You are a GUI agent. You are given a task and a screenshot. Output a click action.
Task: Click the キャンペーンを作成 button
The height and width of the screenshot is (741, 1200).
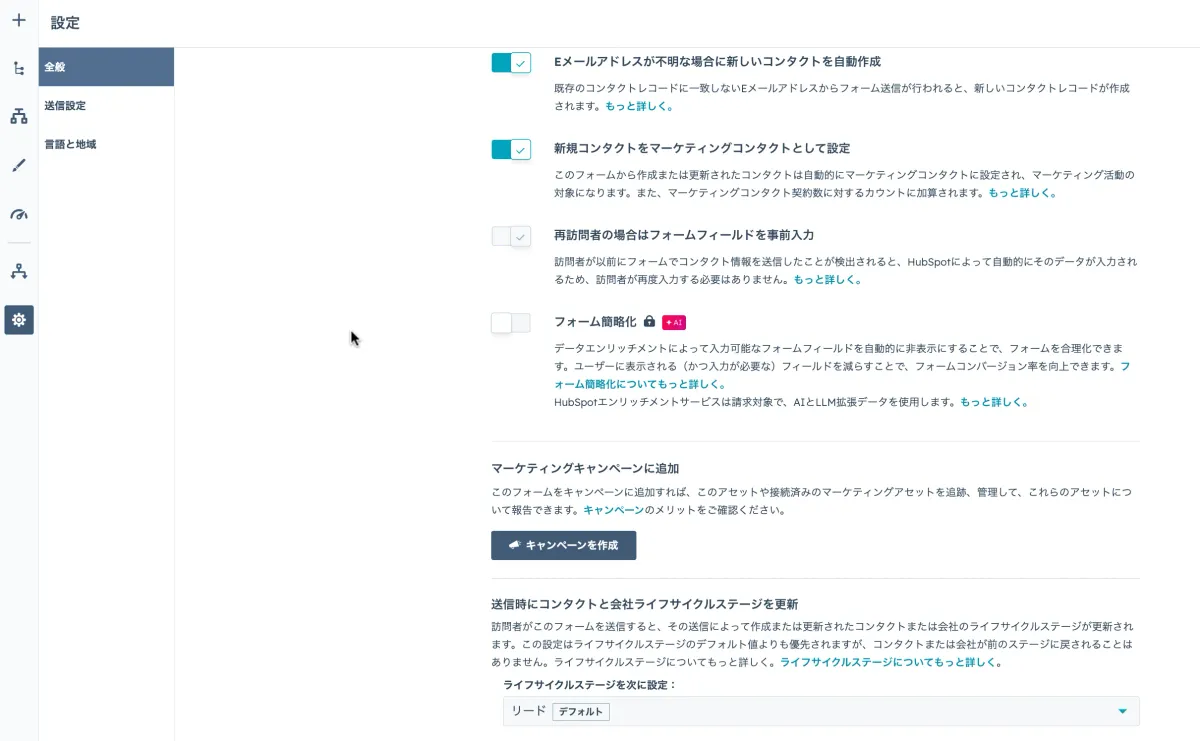pyautogui.click(x=563, y=545)
